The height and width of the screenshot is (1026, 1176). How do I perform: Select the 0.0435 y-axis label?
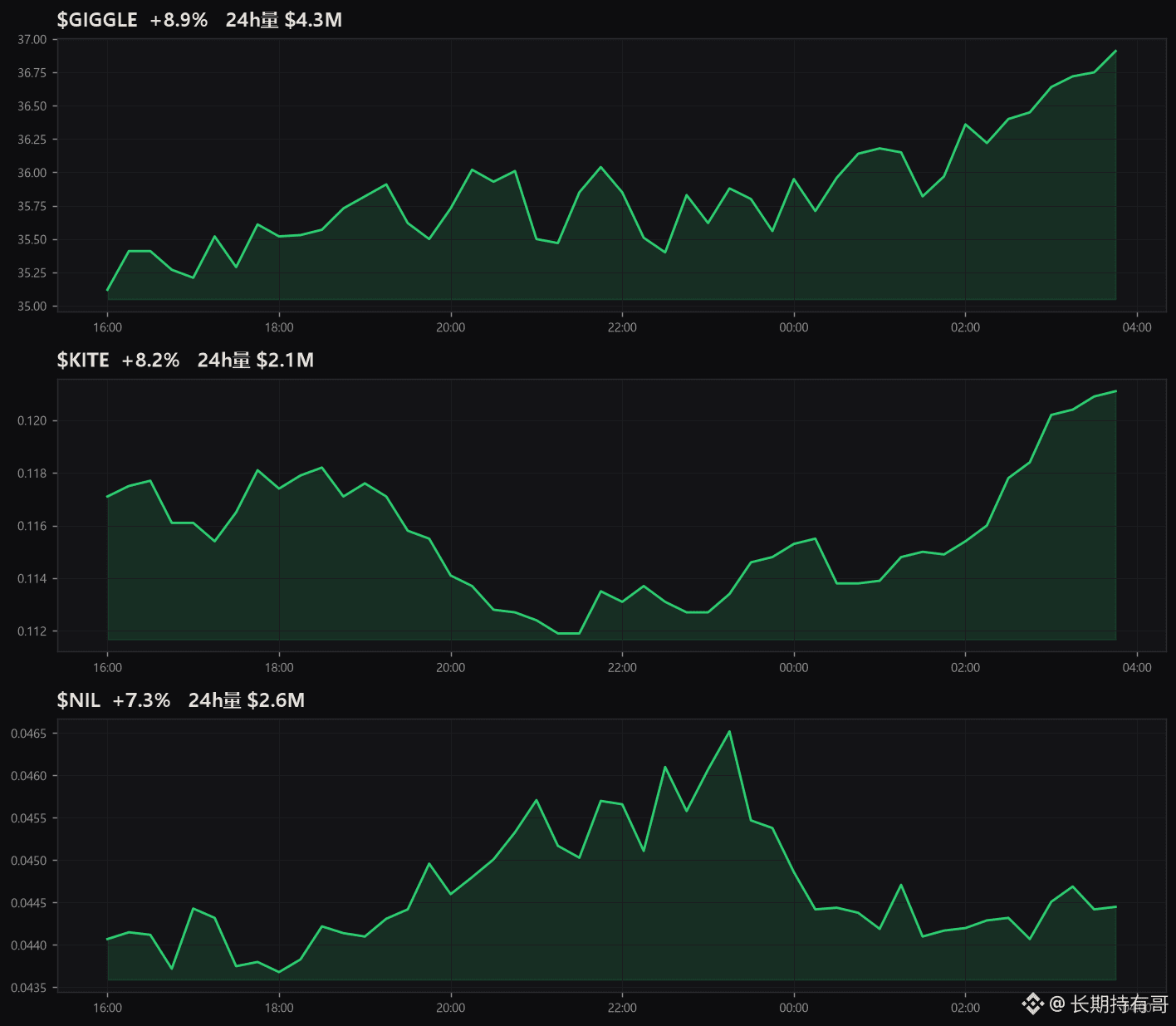(29, 988)
